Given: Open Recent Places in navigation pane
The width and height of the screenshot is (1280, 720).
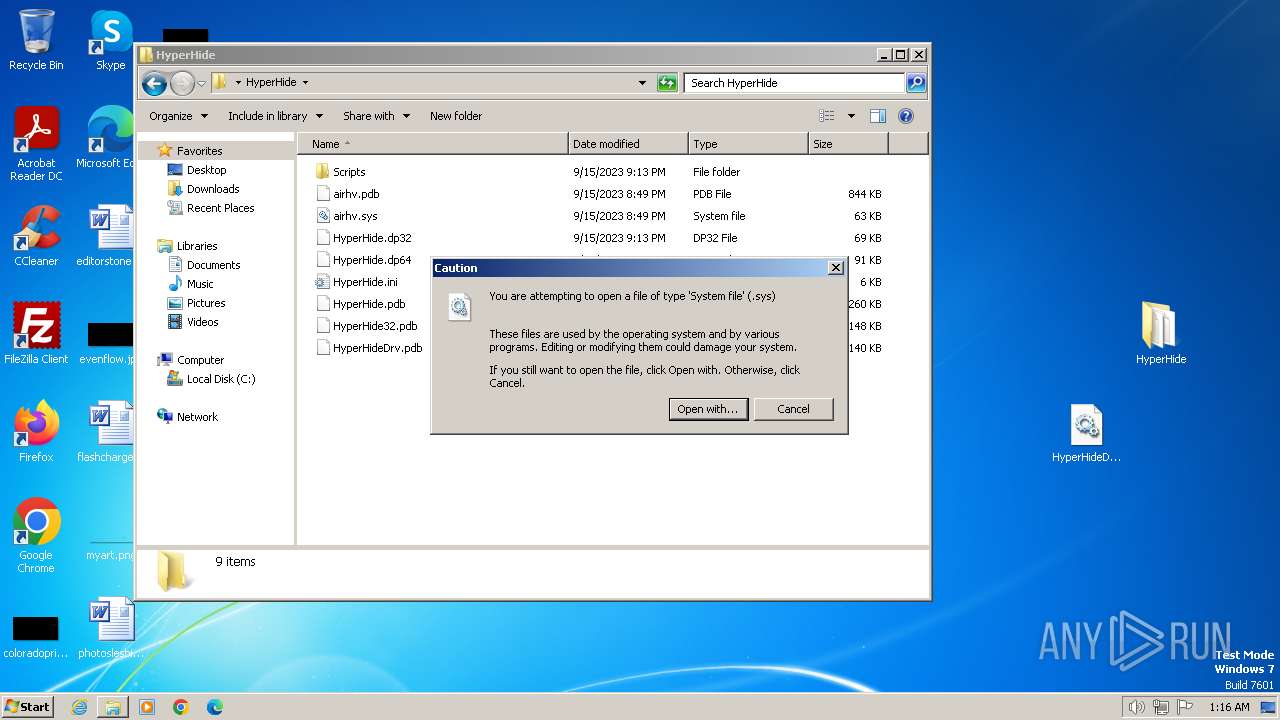Looking at the screenshot, I should 220,208.
